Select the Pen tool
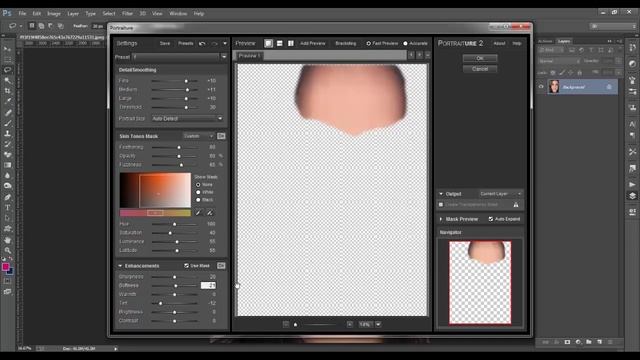 [7, 197]
